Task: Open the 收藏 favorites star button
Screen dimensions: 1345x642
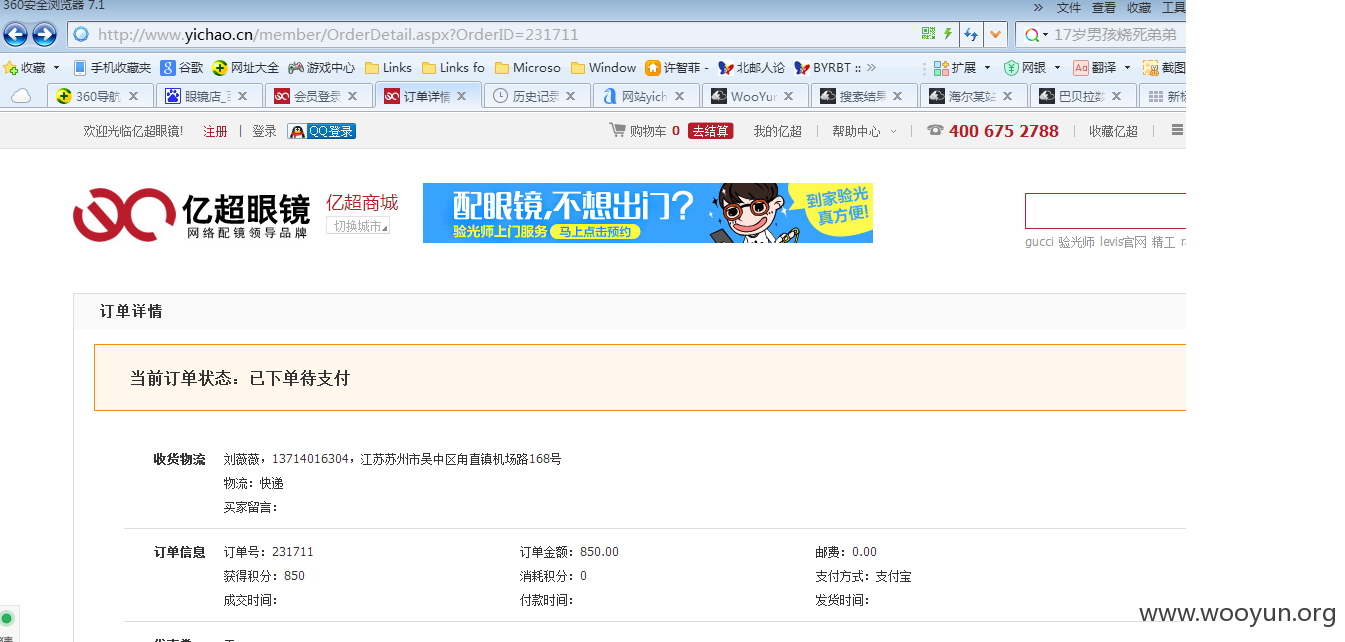Action: [x=26, y=68]
